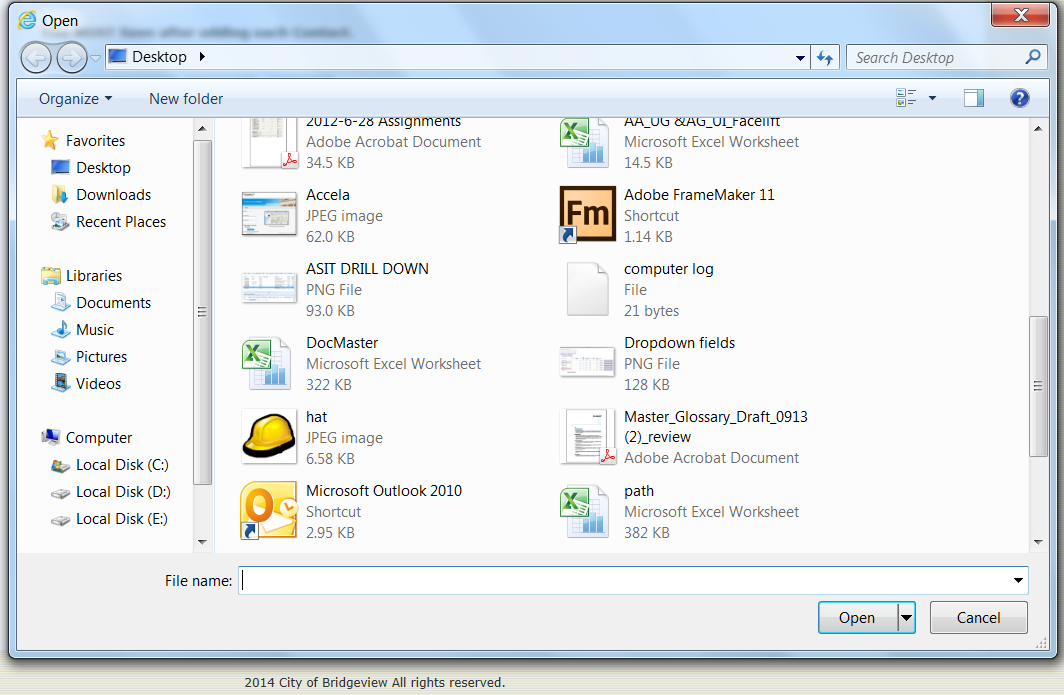Screen dimensions: 1064x695
Task: Select the Microsoft Outlook 2010 shortcut icon
Action: pyautogui.click(x=269, y=511)
